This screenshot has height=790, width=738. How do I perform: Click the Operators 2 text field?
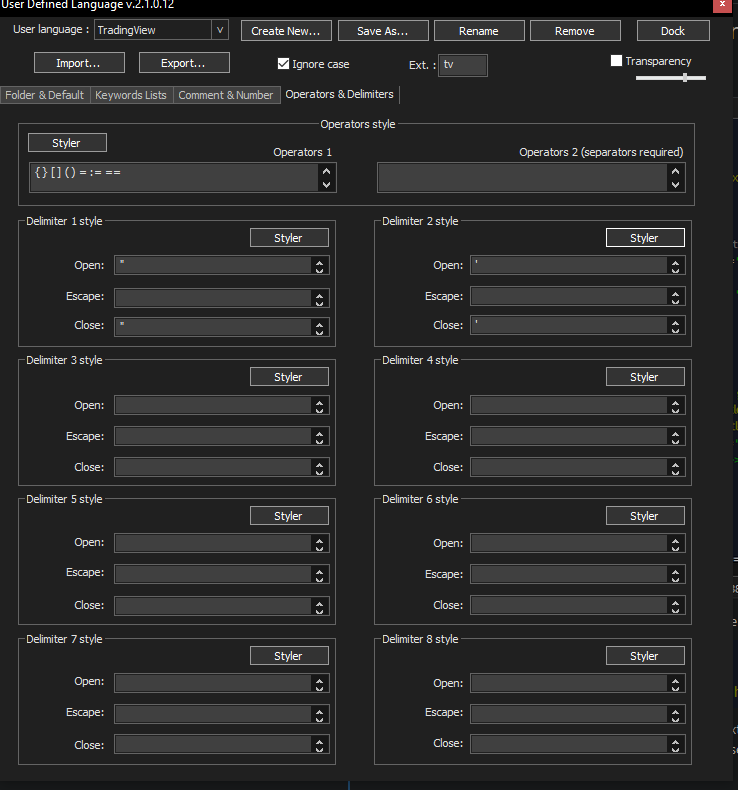click(x=523, y=177)
